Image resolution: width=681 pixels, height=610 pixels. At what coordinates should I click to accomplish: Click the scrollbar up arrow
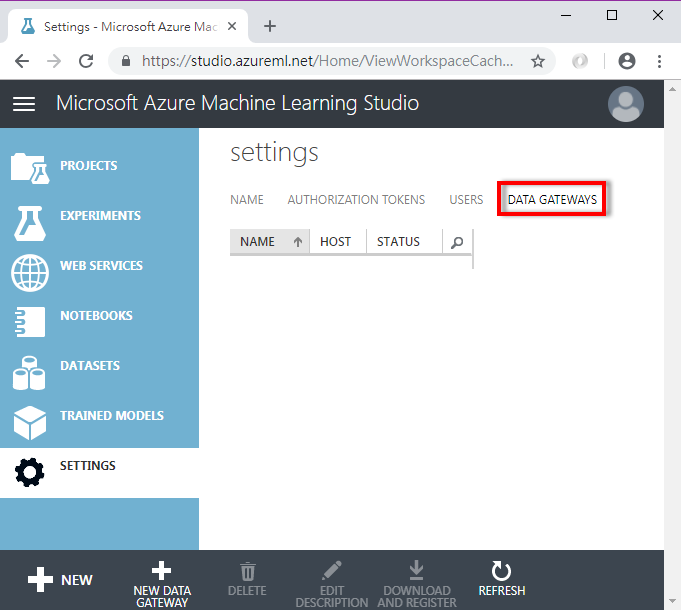tap(672, 89)
